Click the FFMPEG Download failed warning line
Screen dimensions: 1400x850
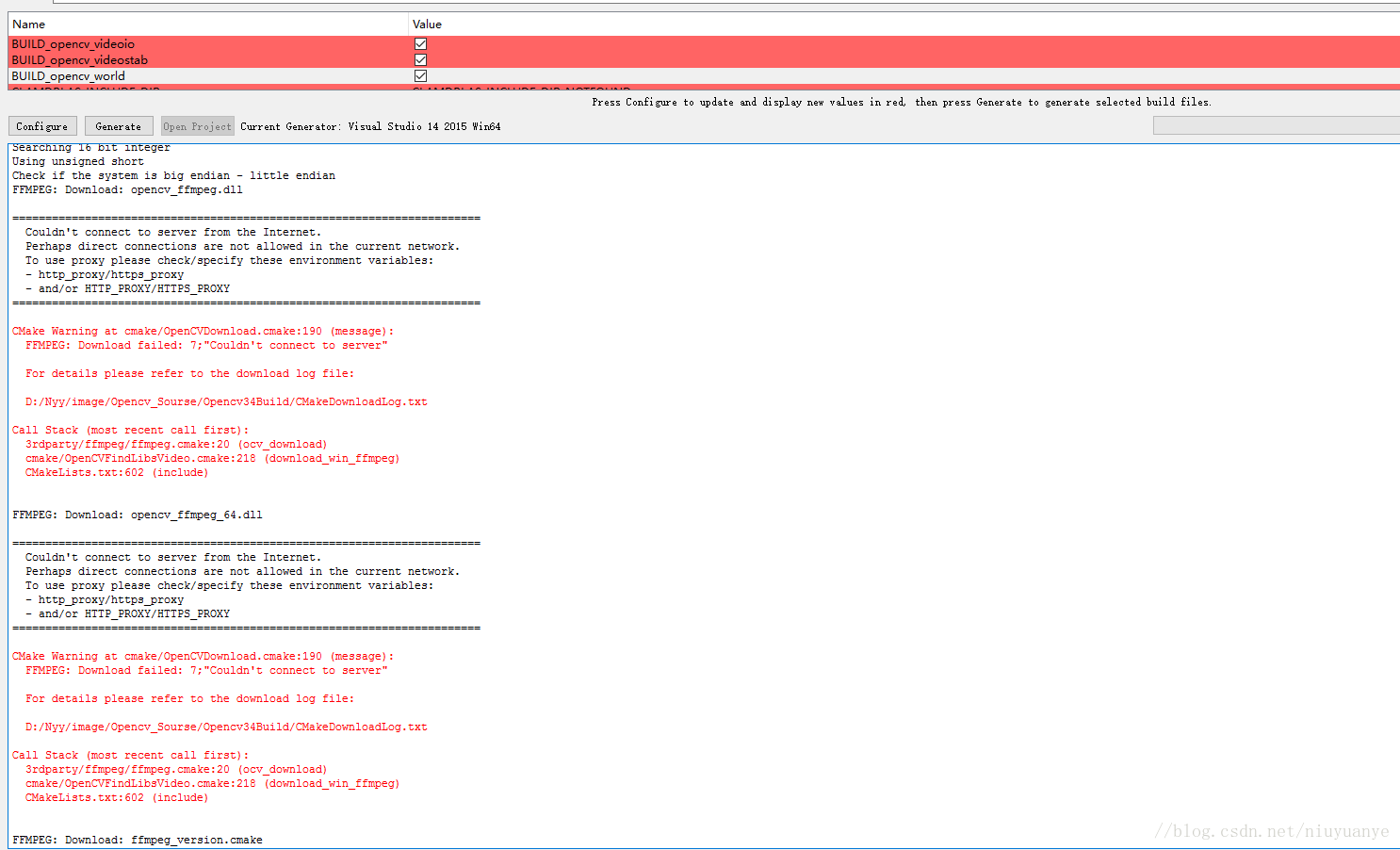(206, 344)
